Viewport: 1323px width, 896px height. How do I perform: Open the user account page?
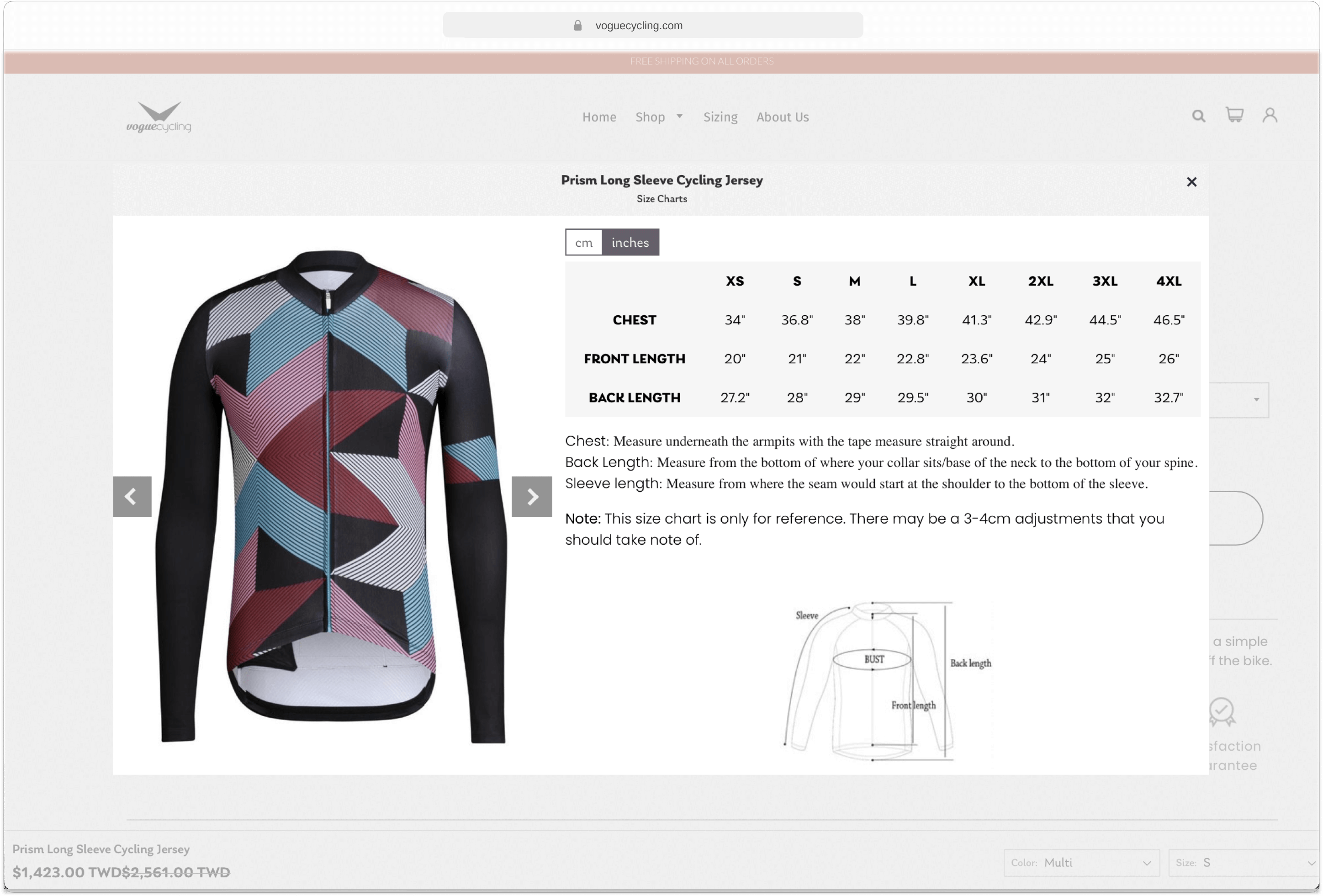[x=1270, y=115]
